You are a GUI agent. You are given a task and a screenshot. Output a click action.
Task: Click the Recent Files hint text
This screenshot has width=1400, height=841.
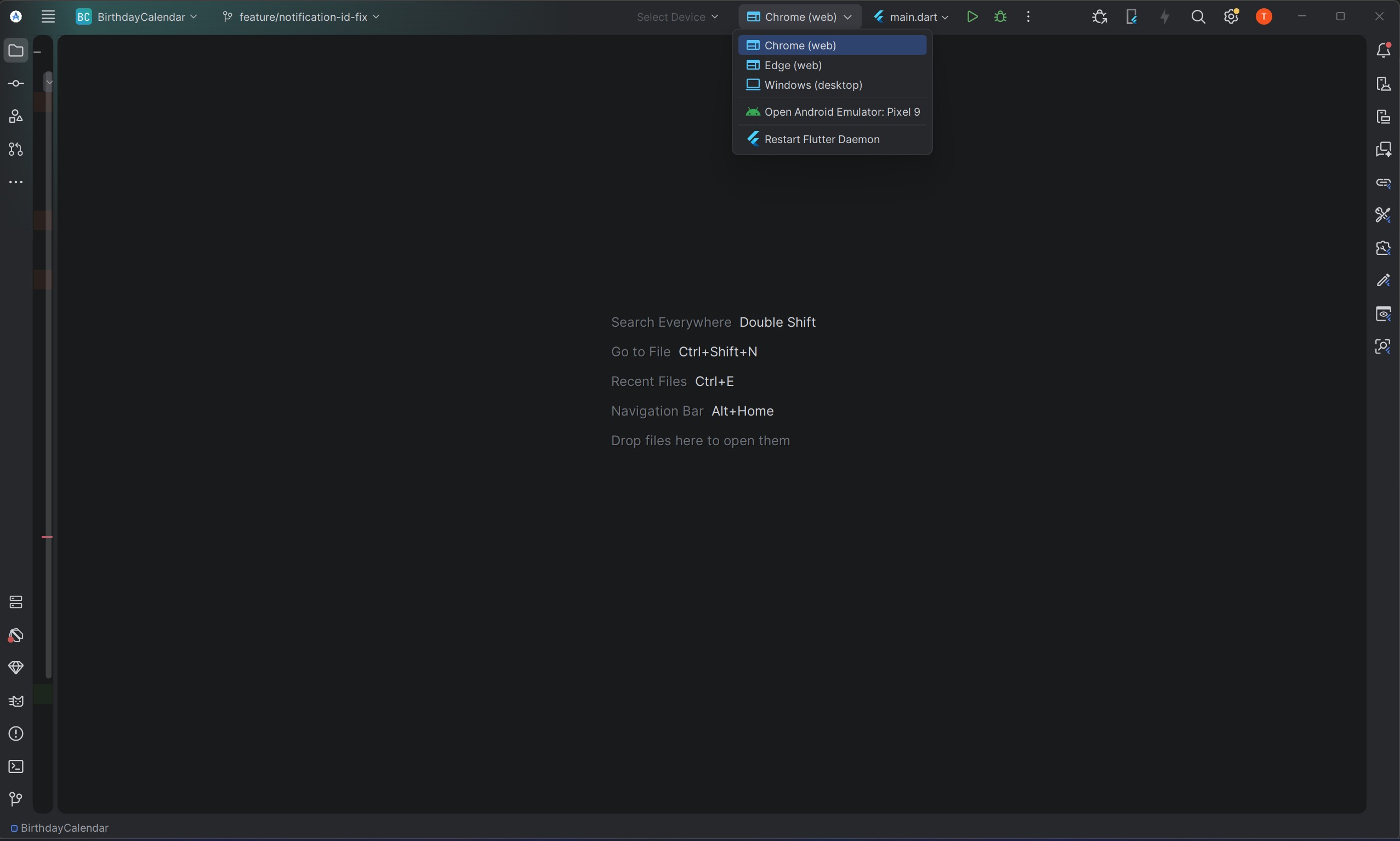(648, 381)
